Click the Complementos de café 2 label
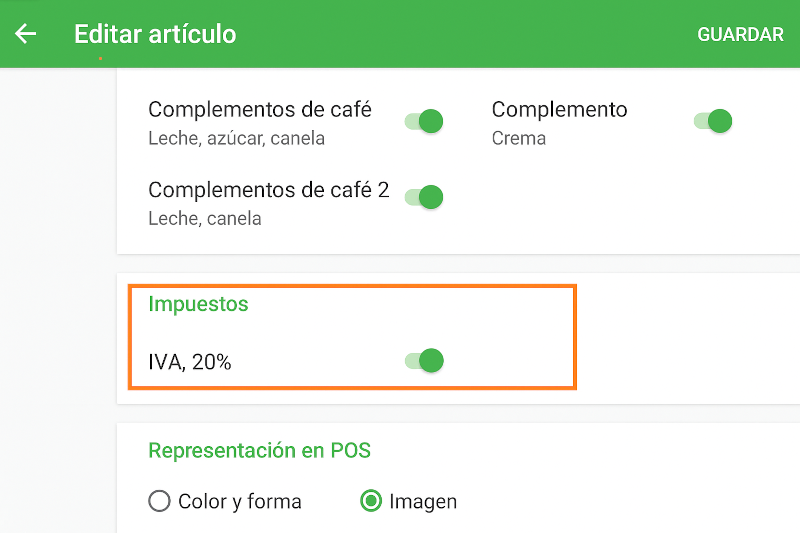 (268, 189)
